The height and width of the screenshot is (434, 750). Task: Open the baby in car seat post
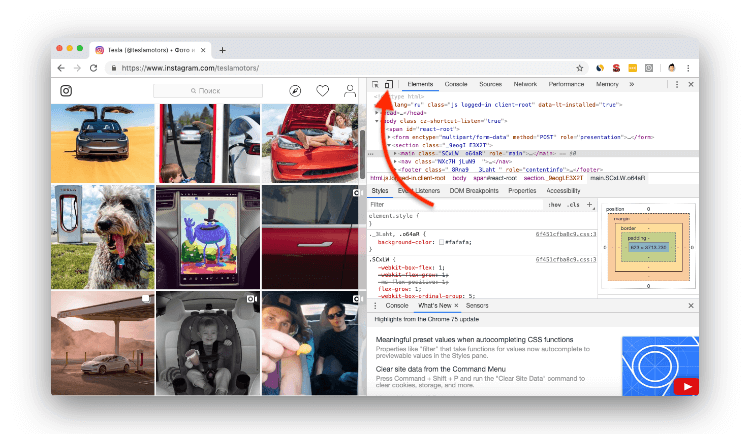tap(208, 343)
